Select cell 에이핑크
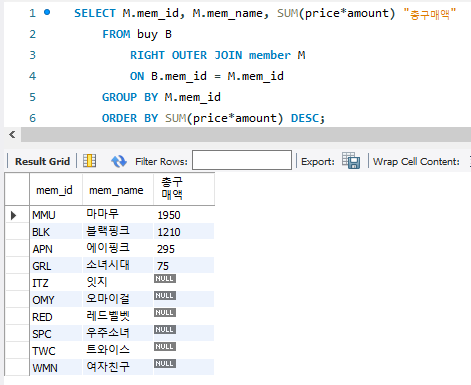 (118, 248)
